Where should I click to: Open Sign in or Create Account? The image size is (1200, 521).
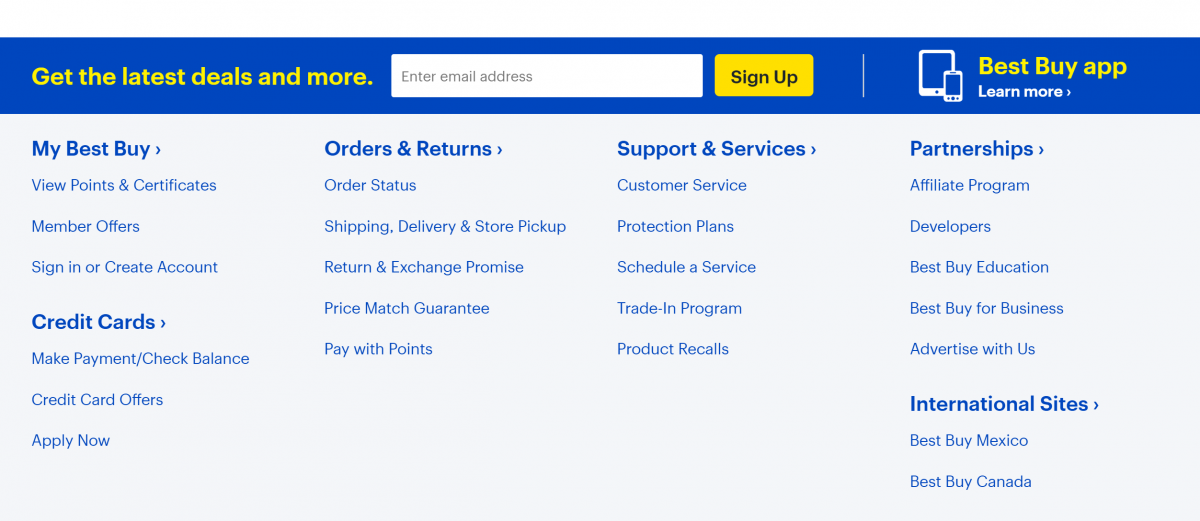(124, 267)
